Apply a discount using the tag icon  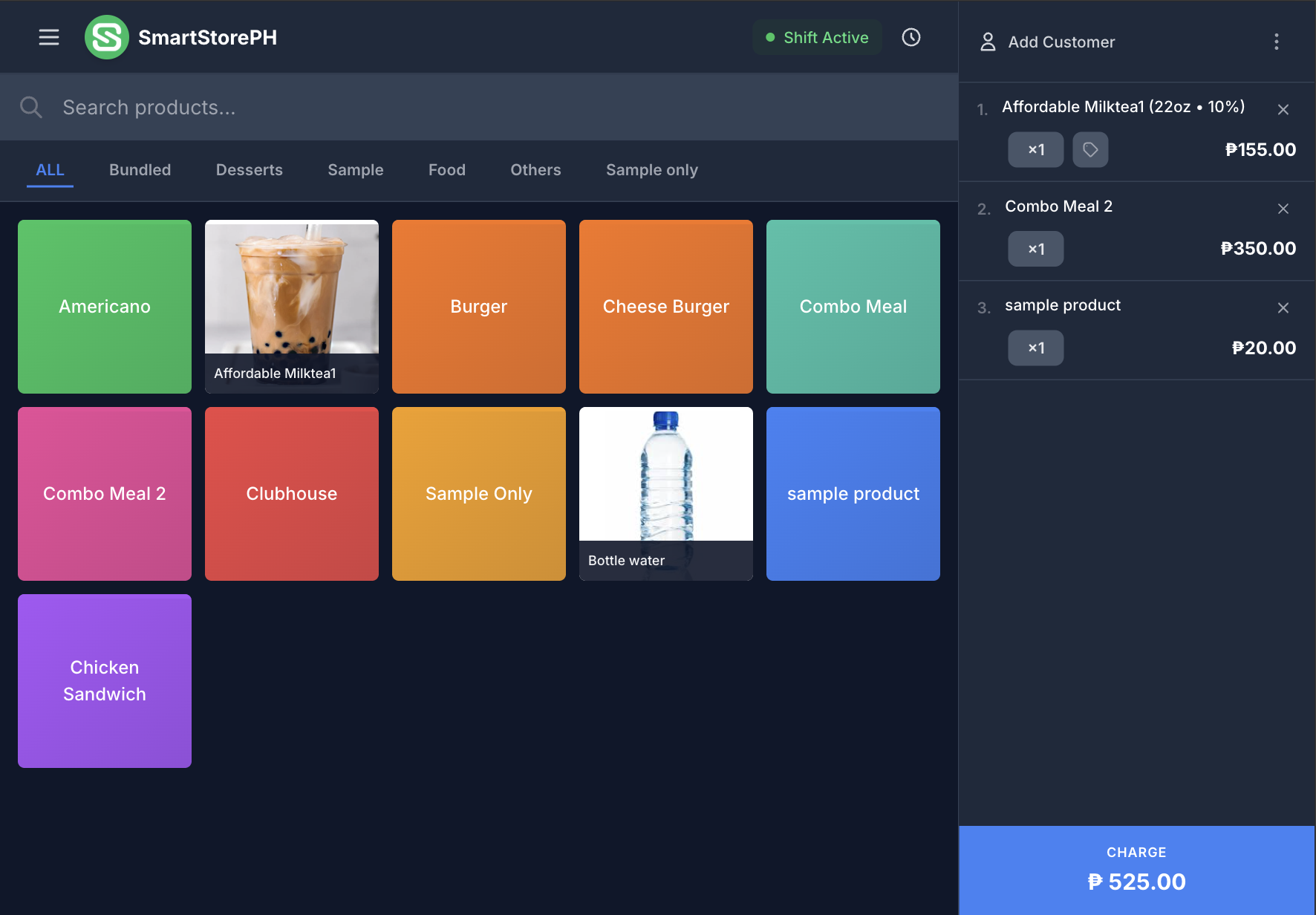[1090, 149]
